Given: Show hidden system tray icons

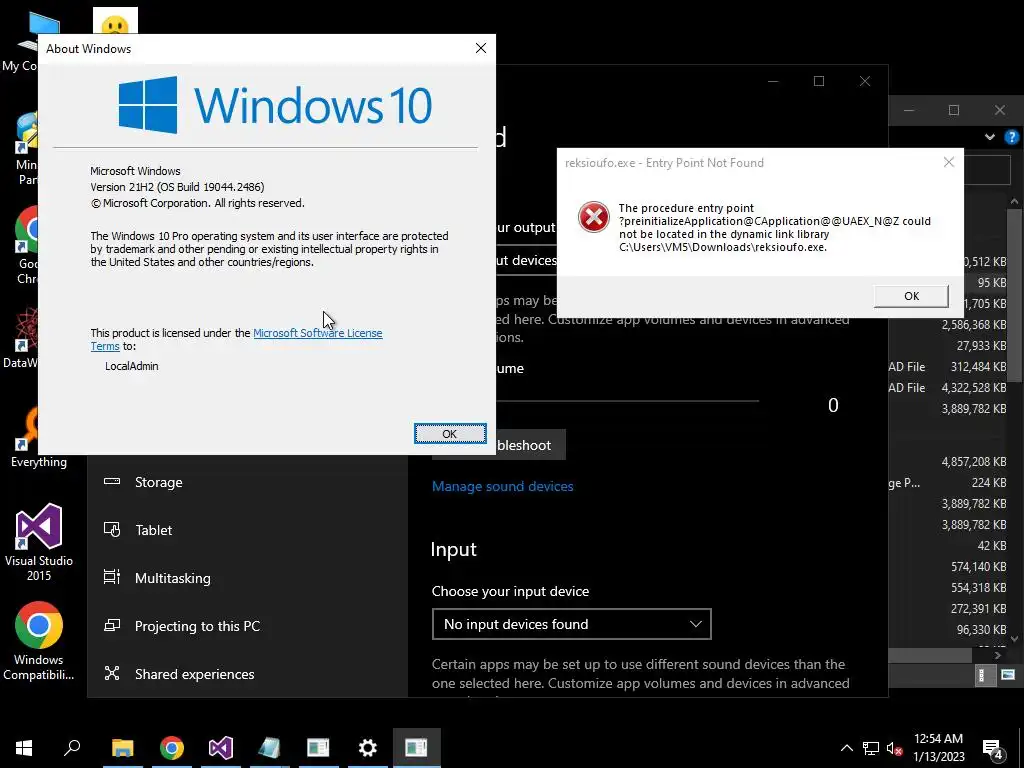Looking at the screenshot, I should click(x=846, y=748).
